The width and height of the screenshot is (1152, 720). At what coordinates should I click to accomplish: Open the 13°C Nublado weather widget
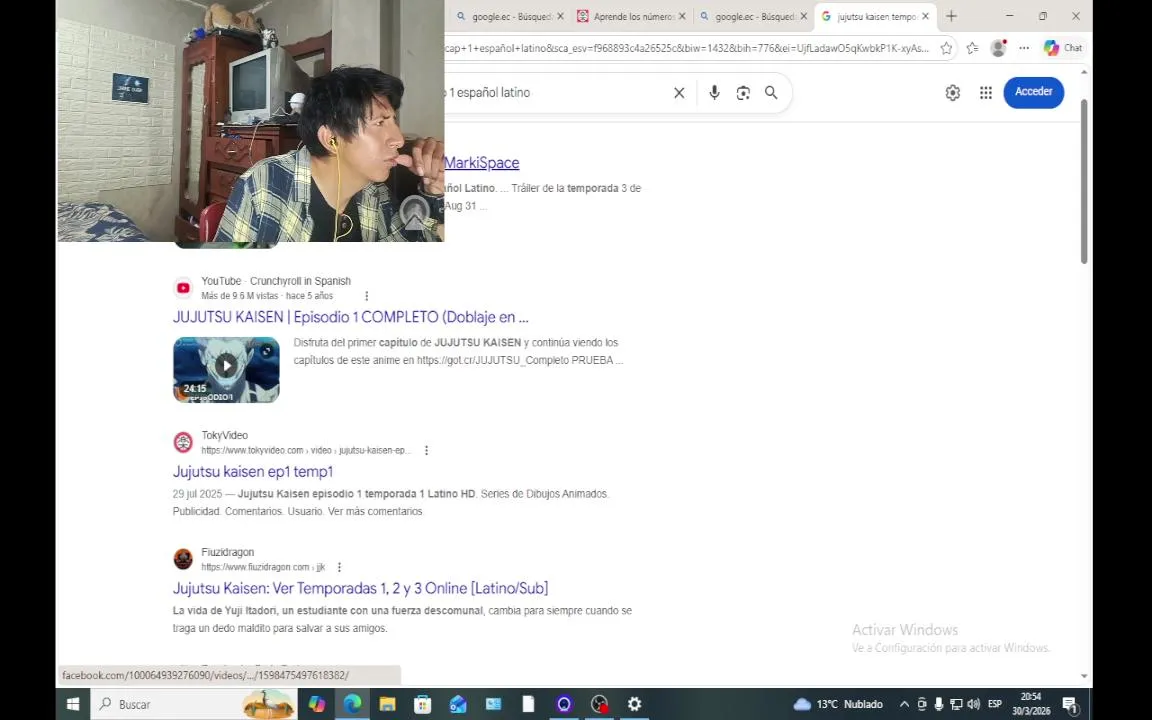pyautogui.click(x=838, y=704)
